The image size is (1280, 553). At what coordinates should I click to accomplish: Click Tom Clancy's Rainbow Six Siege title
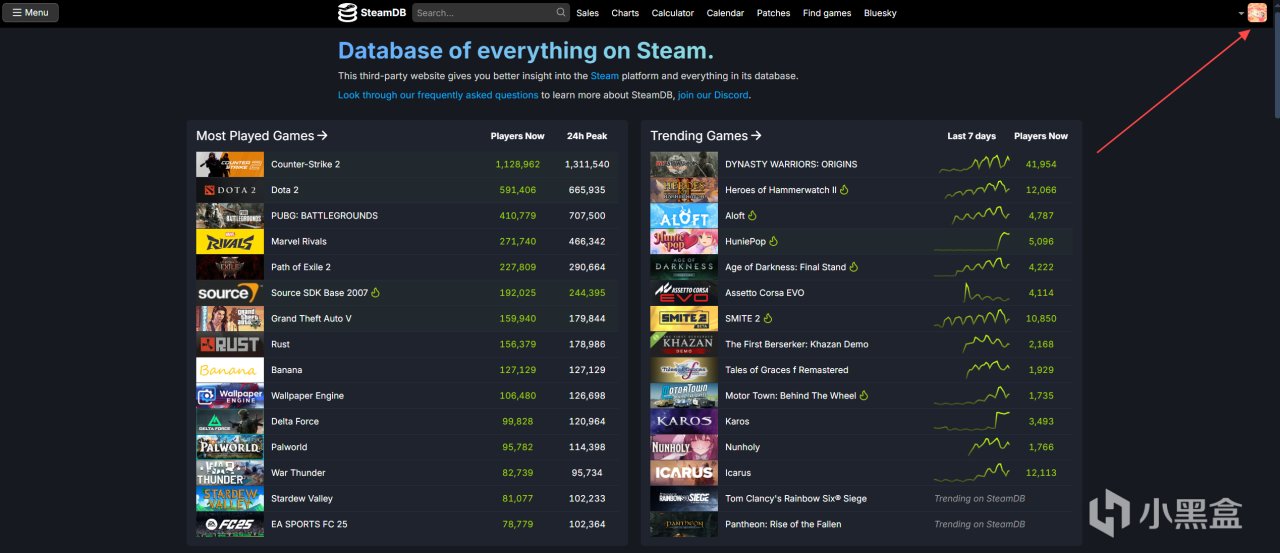(x=796, y=499)
